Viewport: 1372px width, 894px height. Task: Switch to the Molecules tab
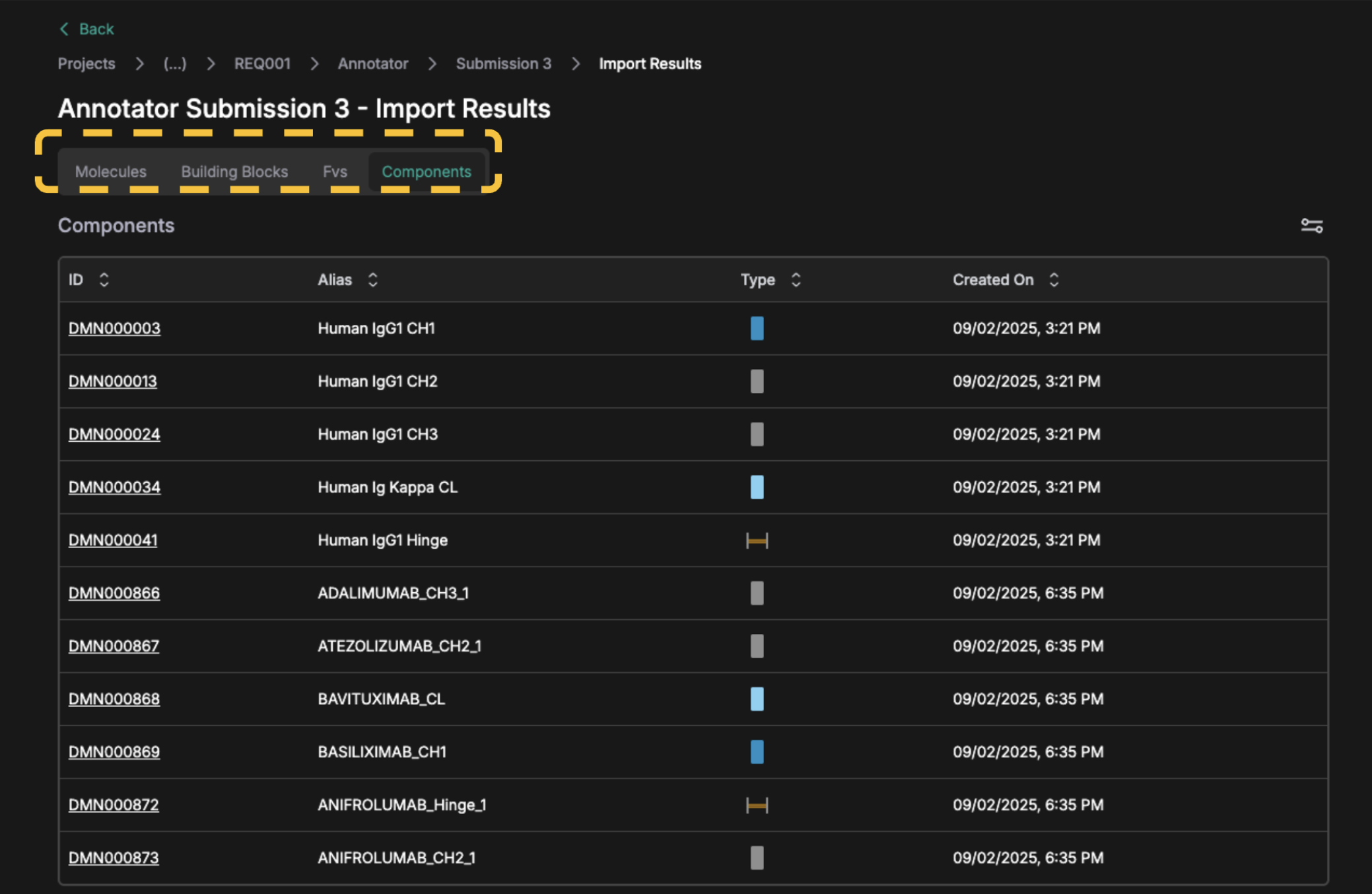click(x=111, y=172)
